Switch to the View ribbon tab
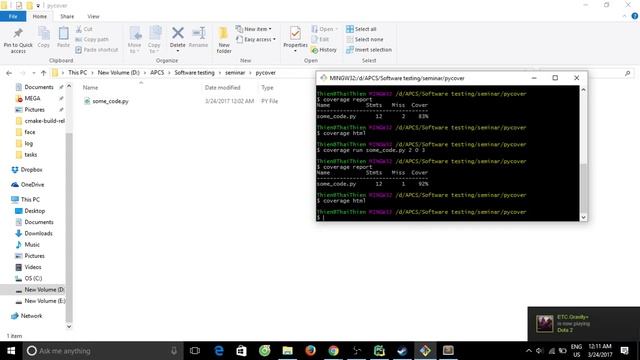The image size is (640, 360). click(93, 16)
